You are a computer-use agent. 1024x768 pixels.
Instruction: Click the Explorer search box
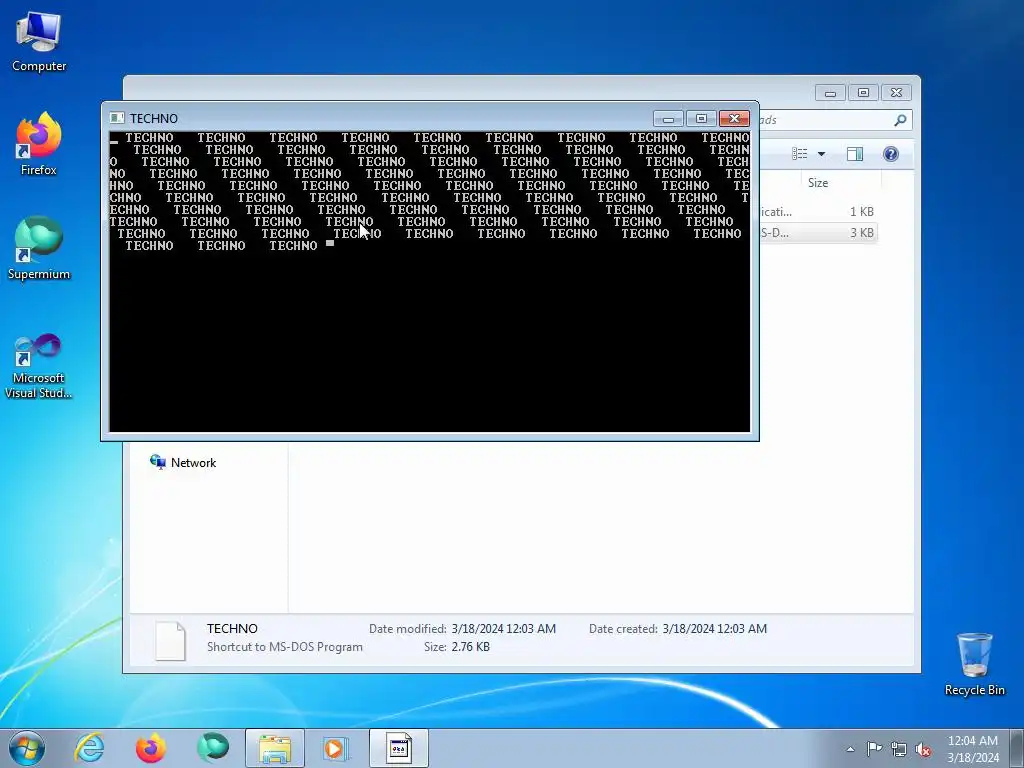pyautogui.click(x=835, y=120)
